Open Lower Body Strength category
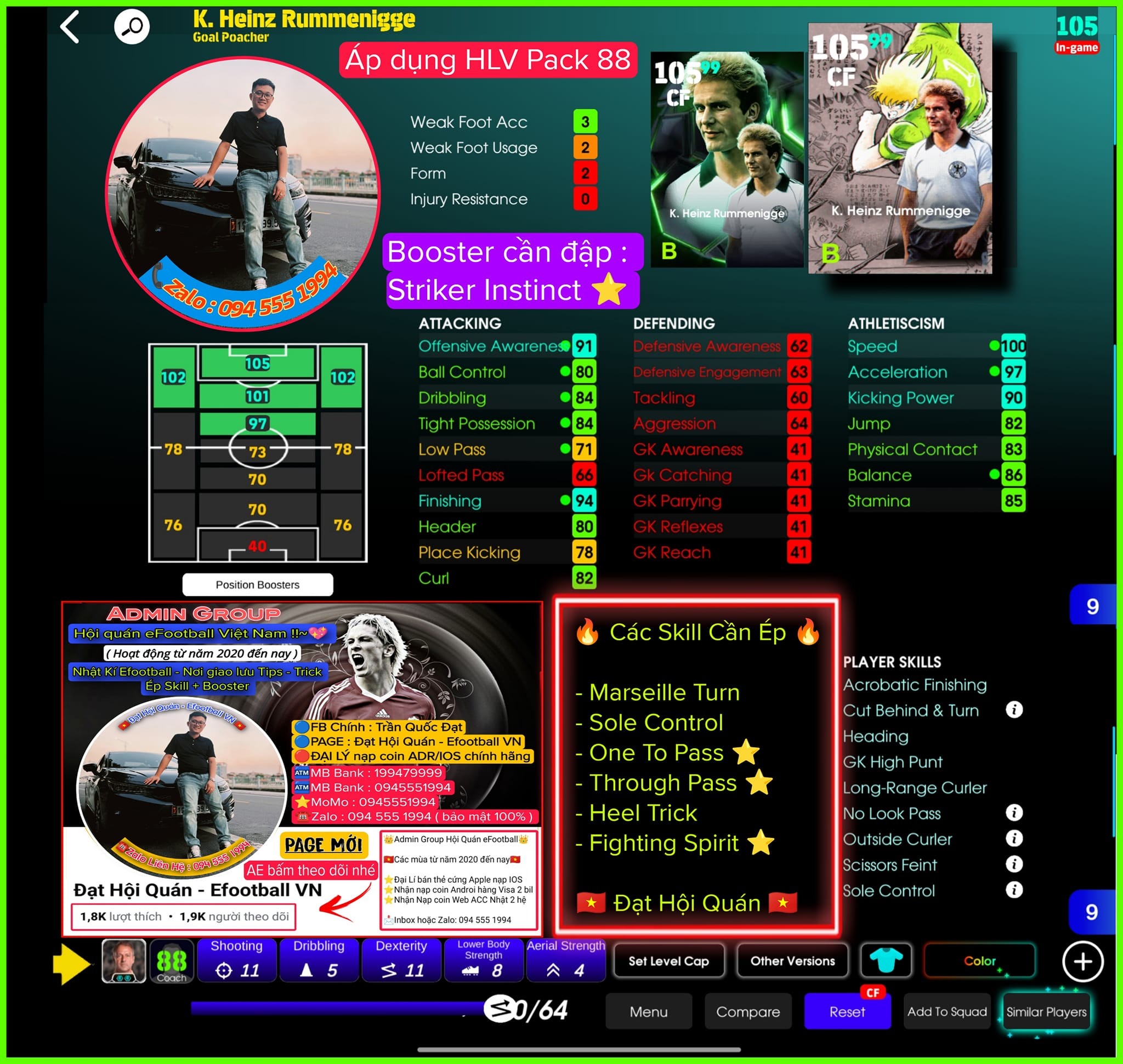 pyautogui.click(x=484, y=961)
